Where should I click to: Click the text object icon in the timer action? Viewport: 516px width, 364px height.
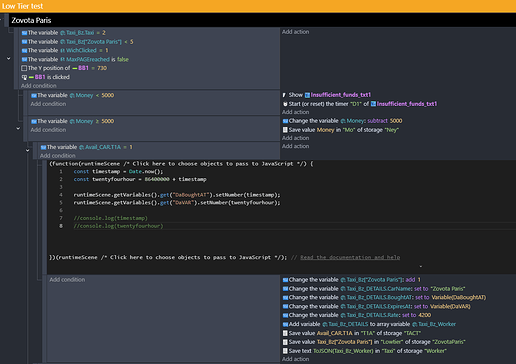[x=373, y=104]
